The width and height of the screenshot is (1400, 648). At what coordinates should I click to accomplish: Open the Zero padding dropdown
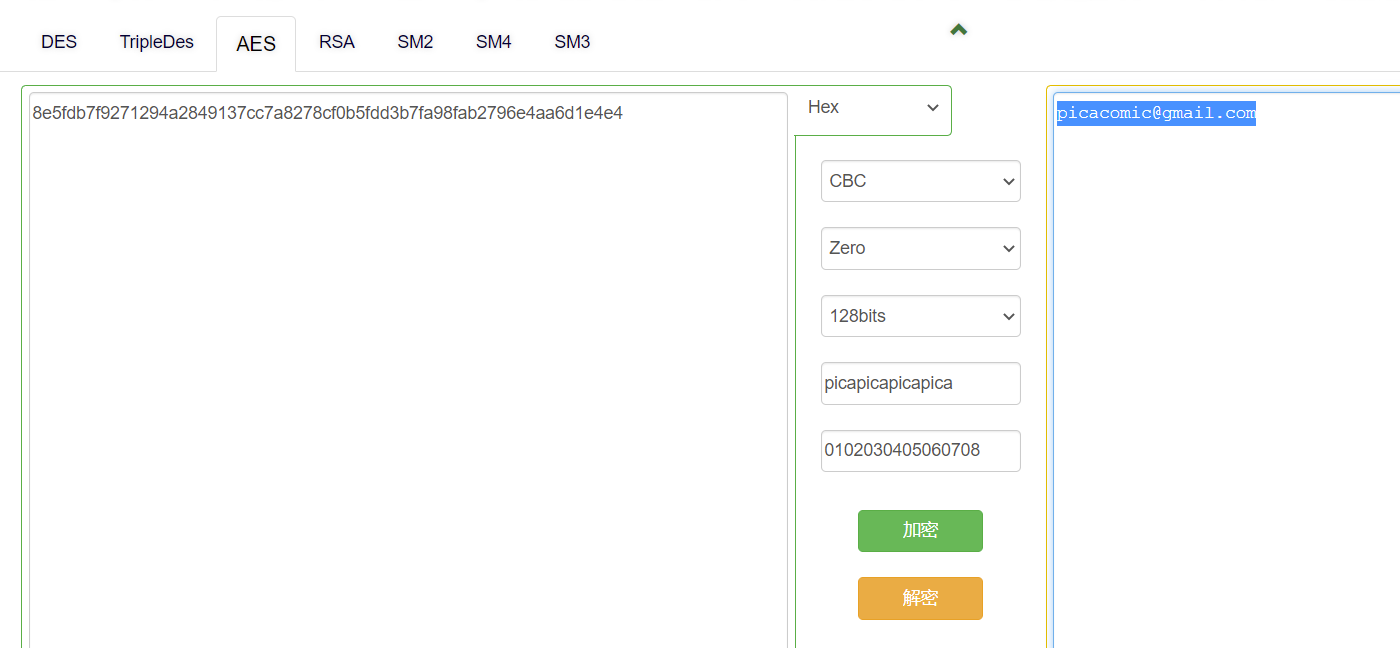point(920,248)
